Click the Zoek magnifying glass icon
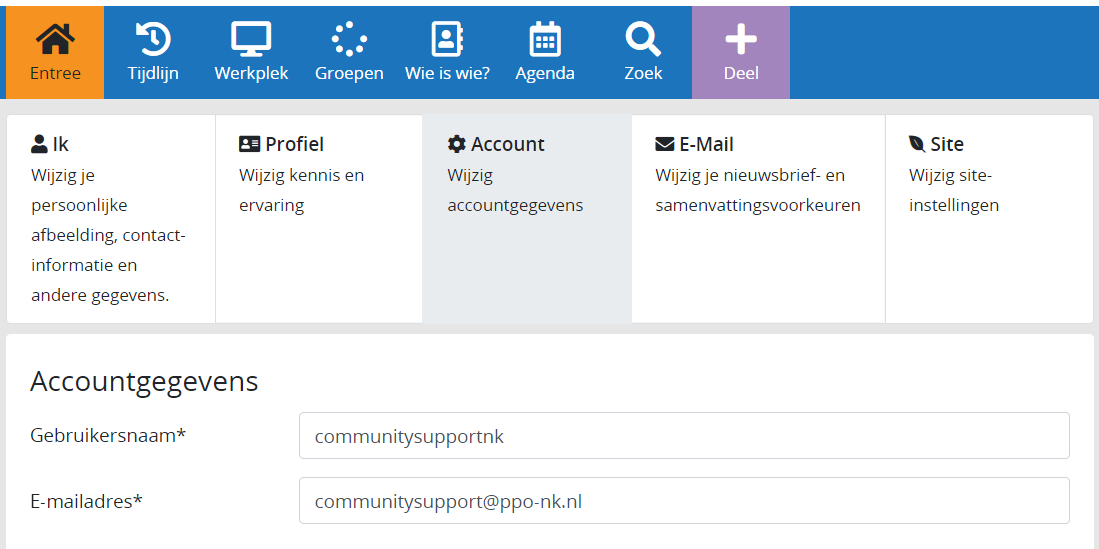The width and height of the screenshot is (1099, 549). click(x=643, y=39)
